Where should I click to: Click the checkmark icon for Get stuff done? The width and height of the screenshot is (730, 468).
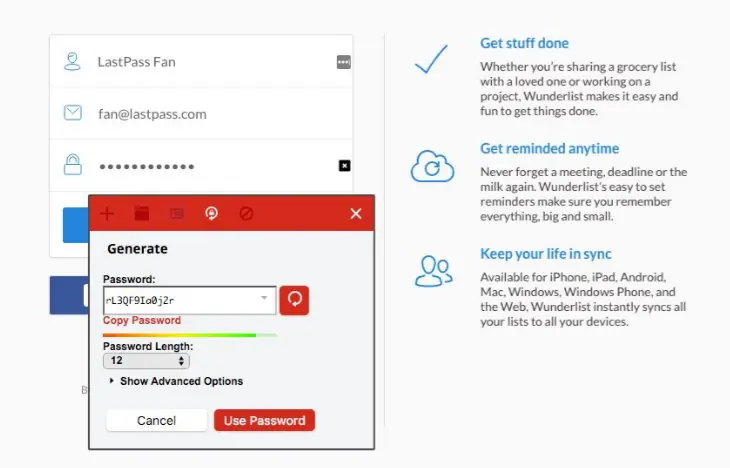[432, 59]
